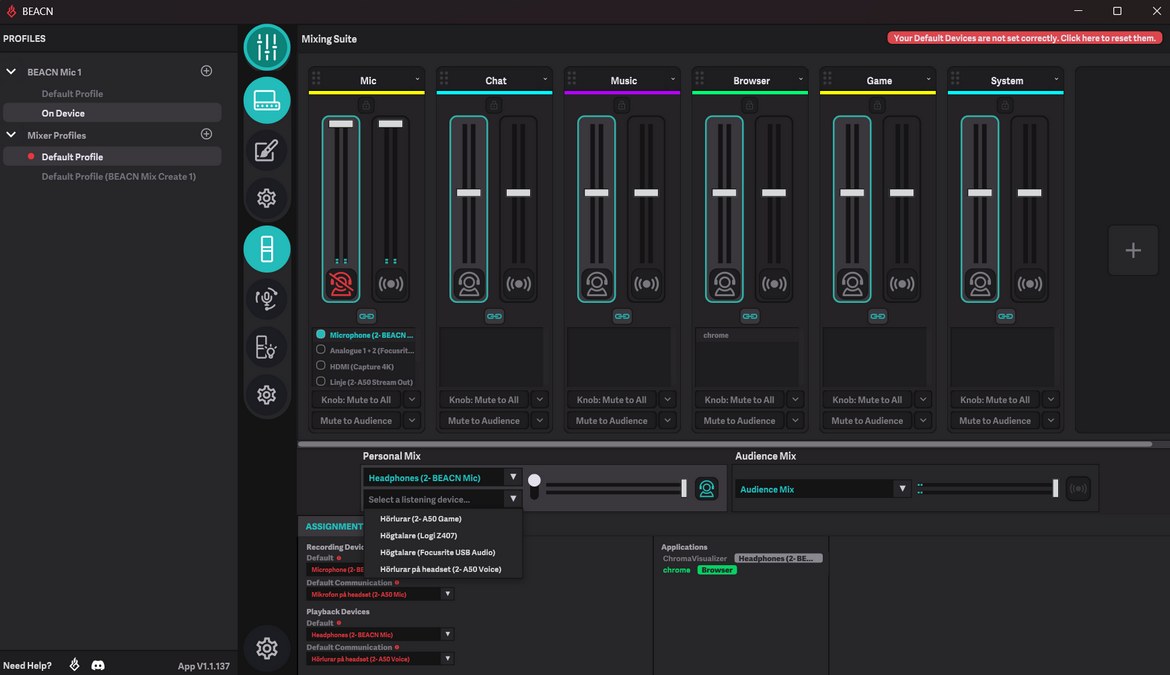Collapse the Mixer Profiles tree section
The width and height of the screenshot is (1170, 675).
[x=12, y=135]
